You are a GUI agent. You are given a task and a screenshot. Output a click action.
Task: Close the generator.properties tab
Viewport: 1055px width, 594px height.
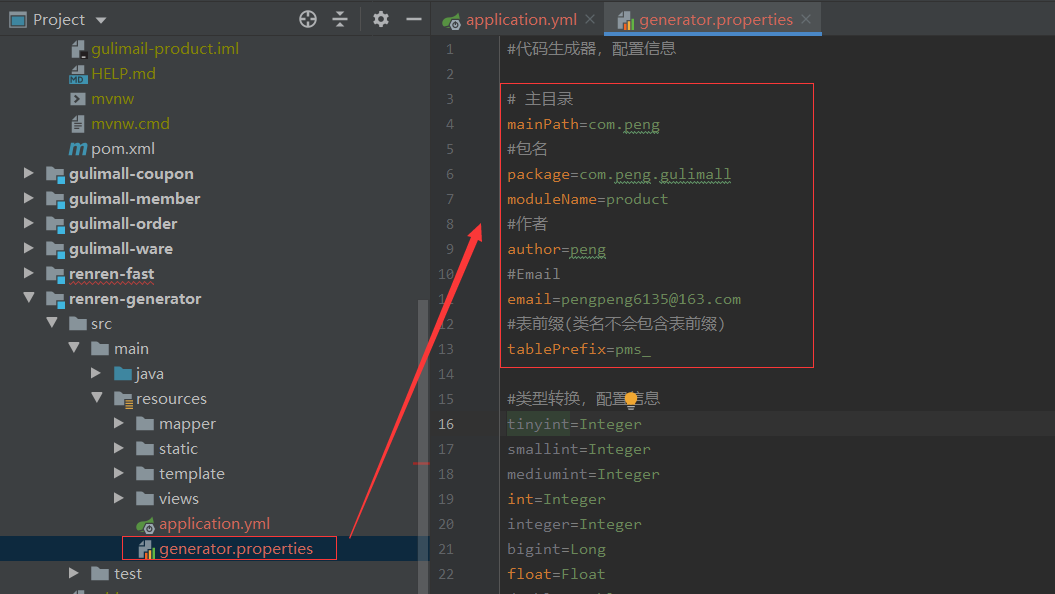pyautogui.click(x=806, y=20)
